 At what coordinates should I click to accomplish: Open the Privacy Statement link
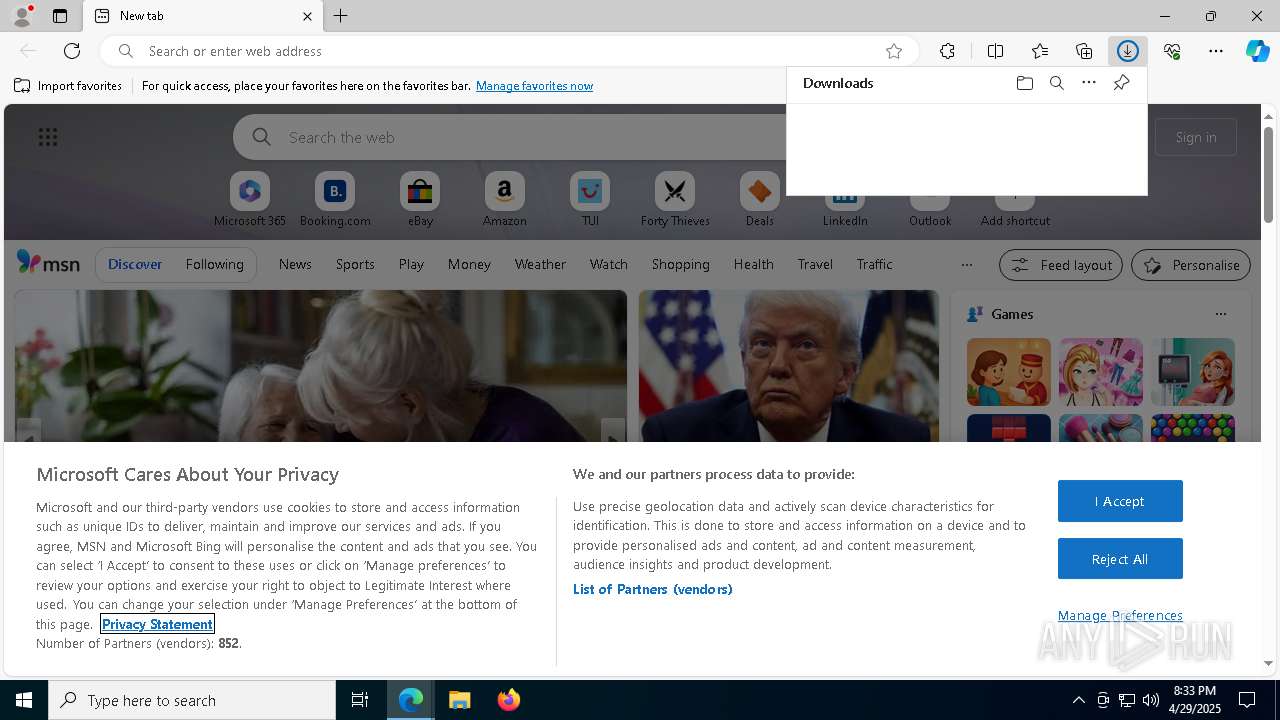pos(157,624)
